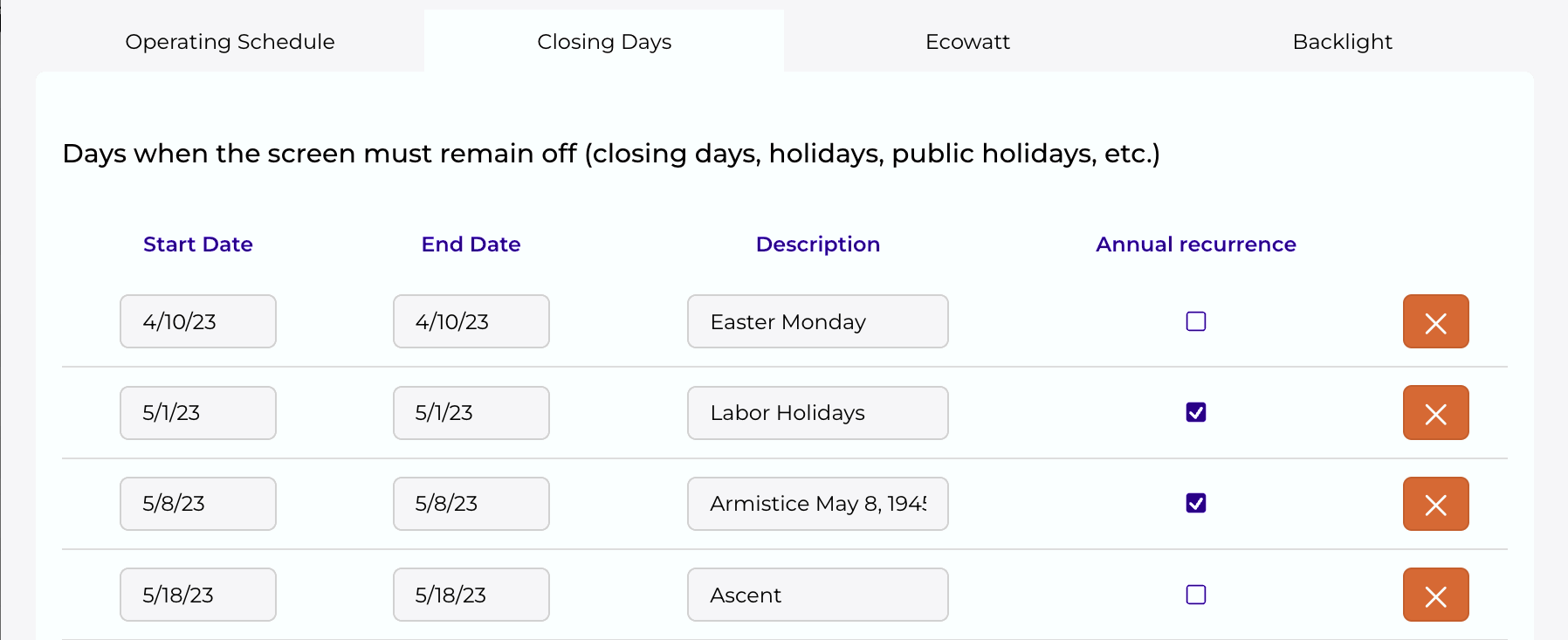Click the Ascent description field

pos(817,595)
